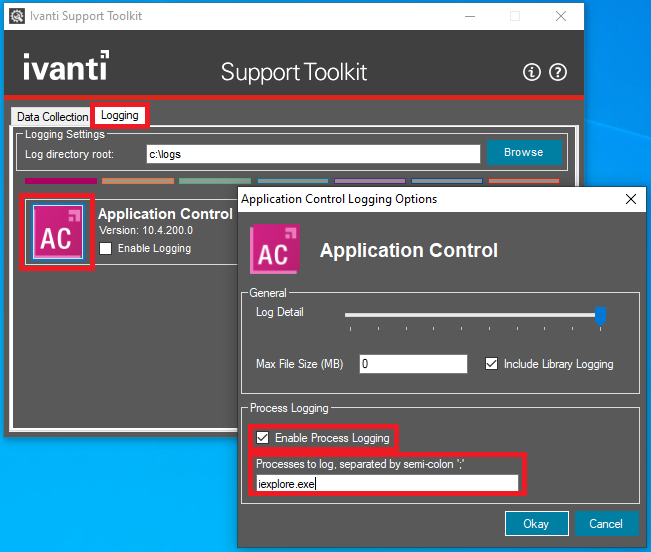Toggle the Enable Logging checkbox

106,248
